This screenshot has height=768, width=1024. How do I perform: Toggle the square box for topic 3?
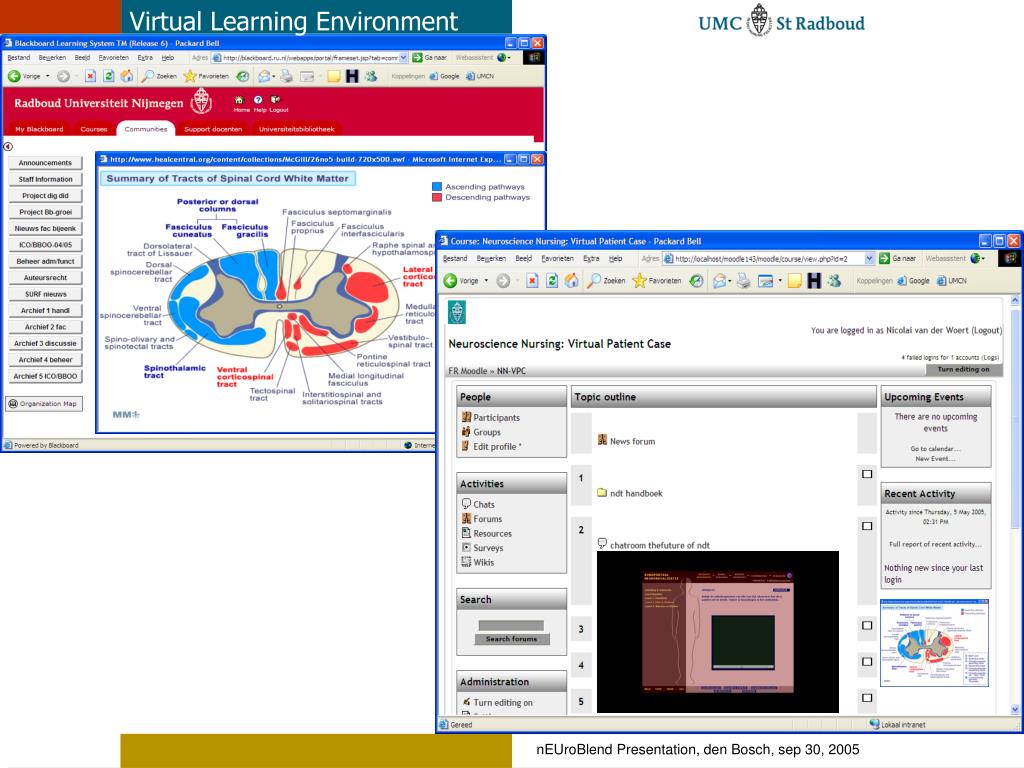[x=867, y=626]
